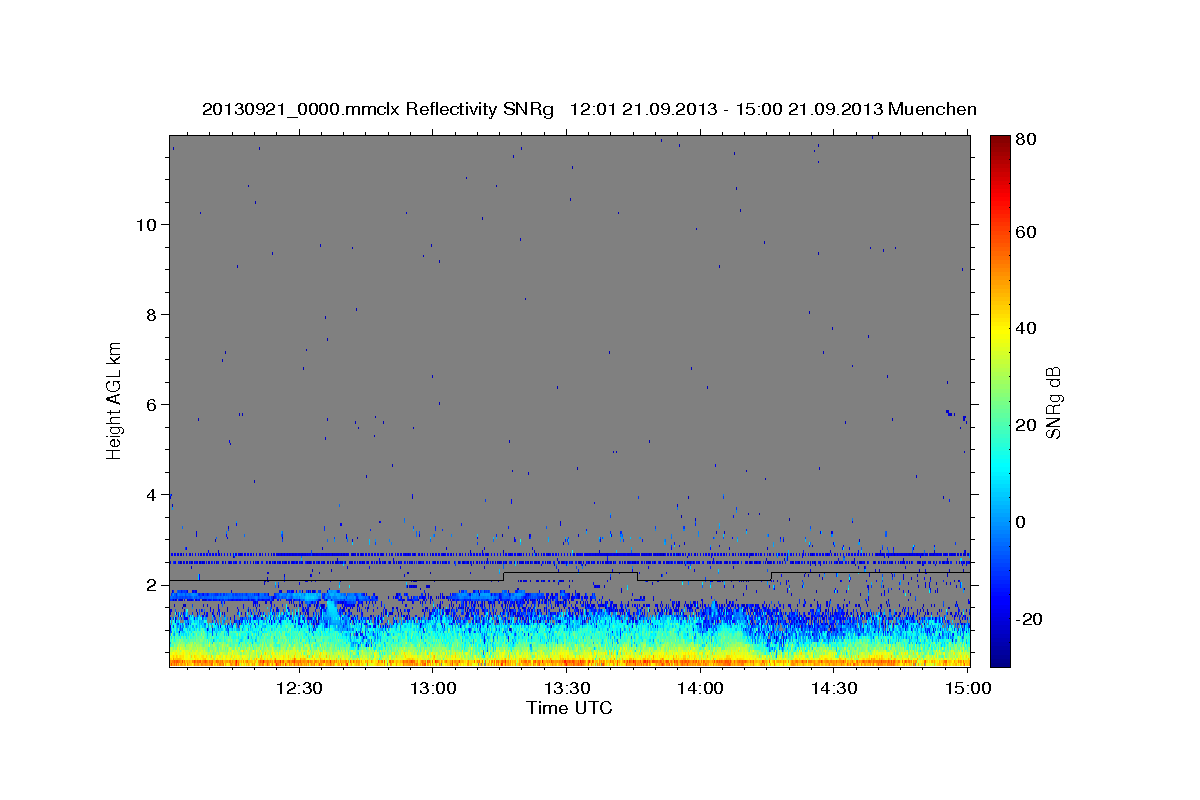Click the 'SNRg dB' colorbar label
The image size is (1200, 800).
(x=1053, y=401)
